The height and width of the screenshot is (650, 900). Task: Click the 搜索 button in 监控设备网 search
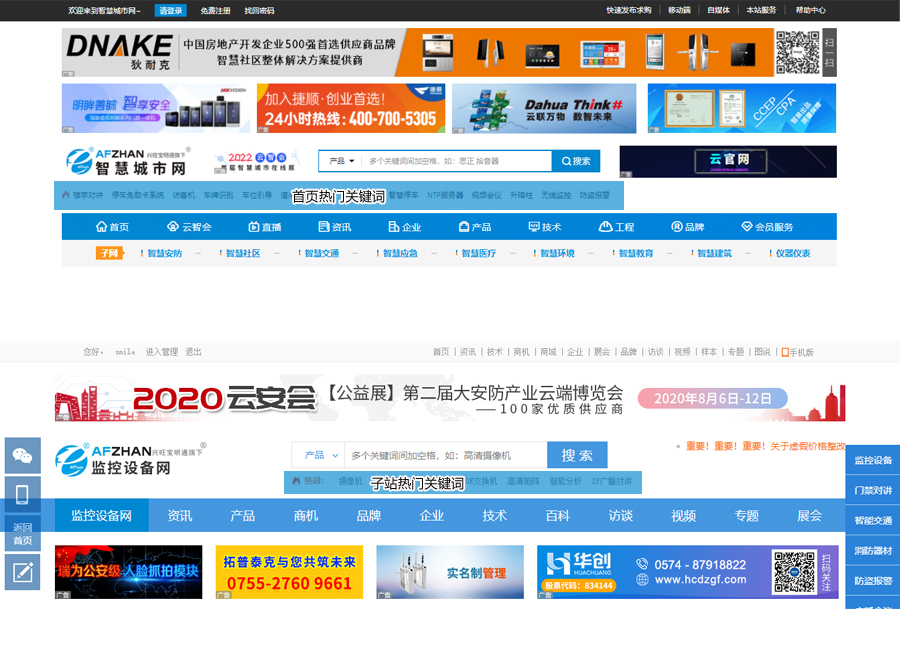point(577,455)
